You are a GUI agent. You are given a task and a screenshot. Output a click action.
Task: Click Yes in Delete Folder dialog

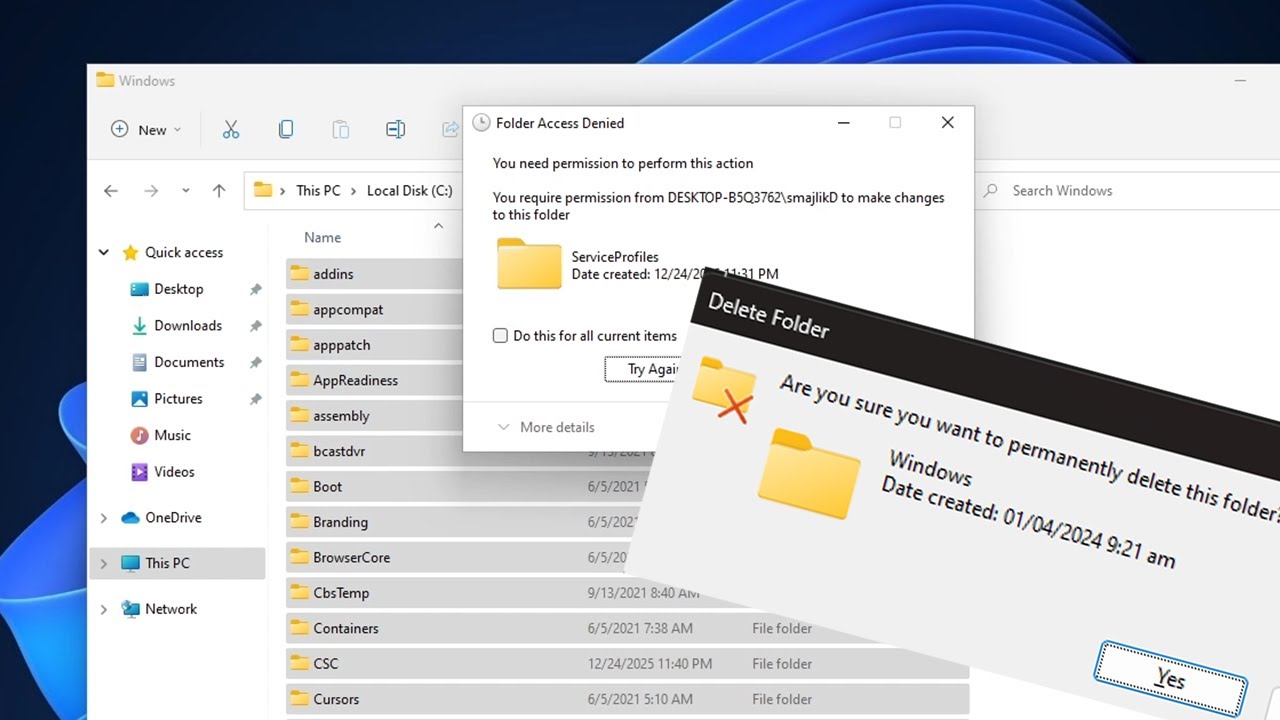click(1170, 677)
